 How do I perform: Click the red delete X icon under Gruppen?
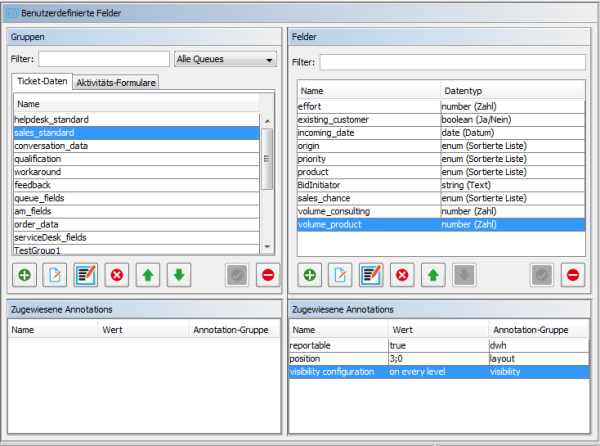pos(117,274)
